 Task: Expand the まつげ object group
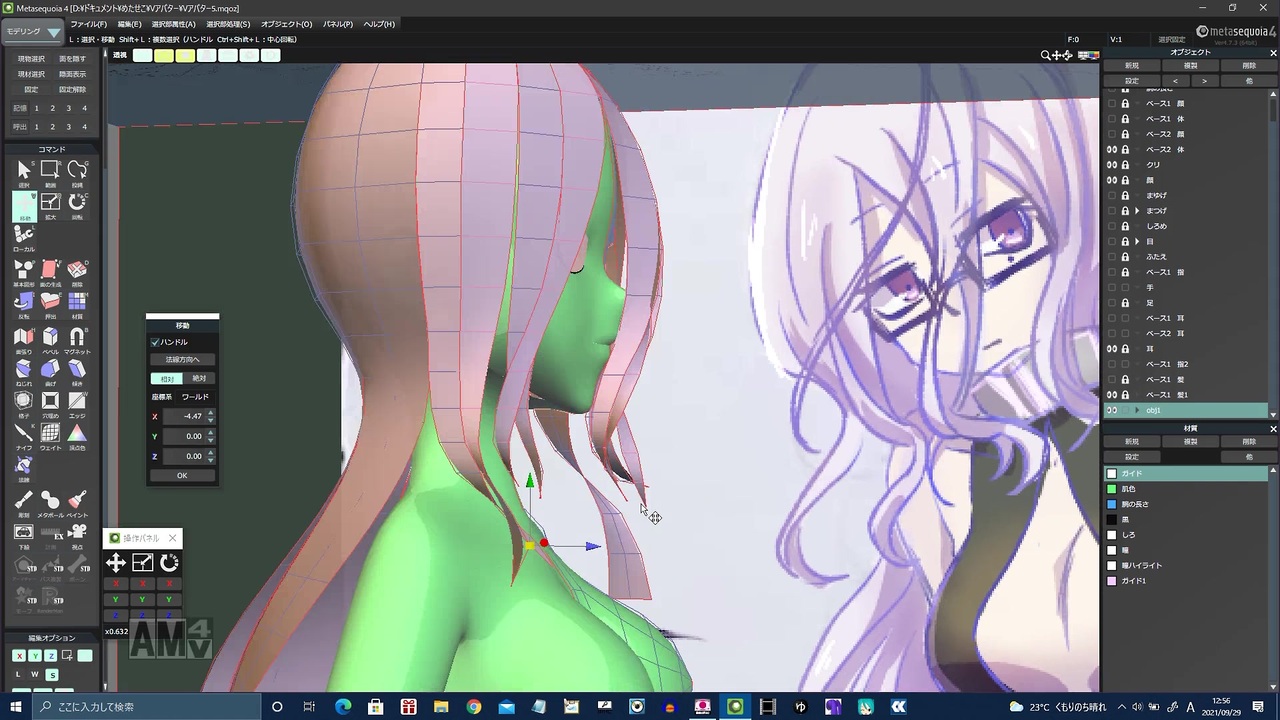pyautogui.click(x=1137, y=211)
